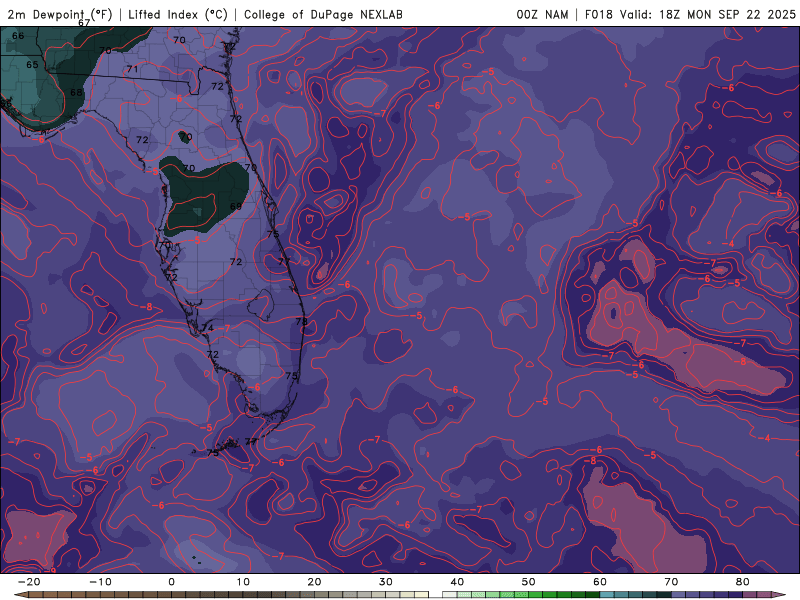The height and width of the screenshot is (600, 800).
Task: Click the "F018 Valid: 18Z MON SEP 22 2025" text
Action: point(690,14)
